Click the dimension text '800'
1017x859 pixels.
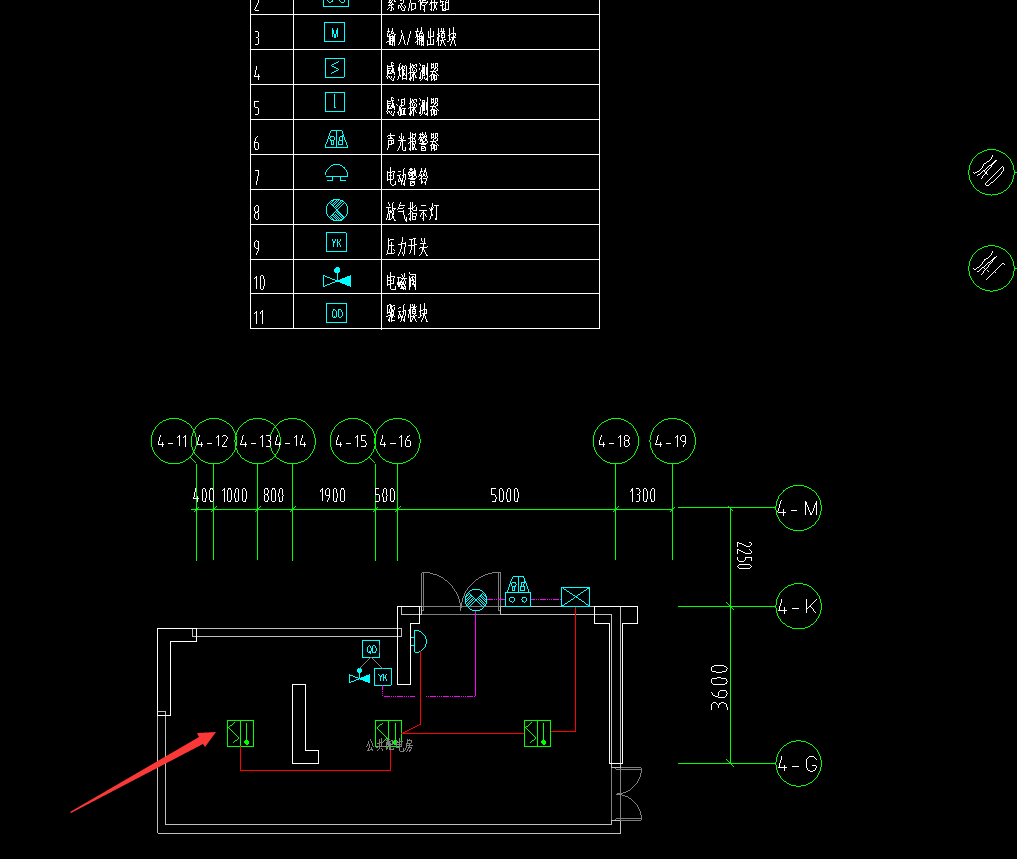click(x=274, y=496)
